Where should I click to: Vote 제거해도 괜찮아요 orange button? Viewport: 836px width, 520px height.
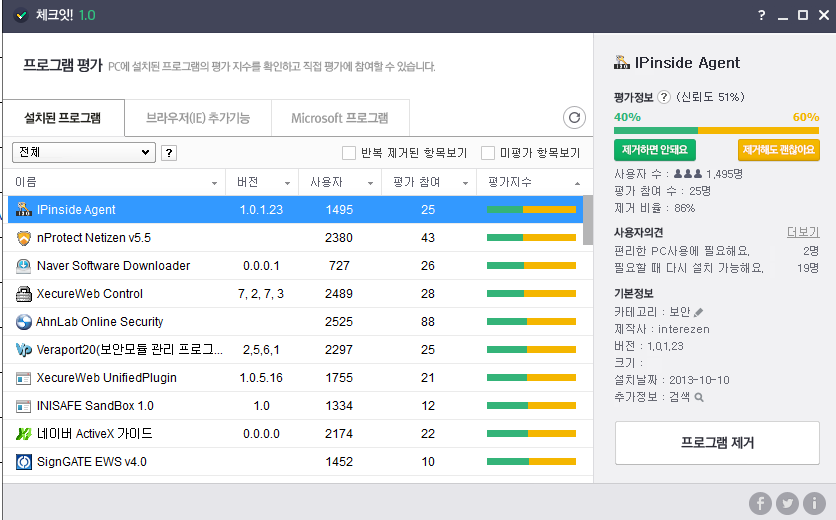(x=778, y=150)
